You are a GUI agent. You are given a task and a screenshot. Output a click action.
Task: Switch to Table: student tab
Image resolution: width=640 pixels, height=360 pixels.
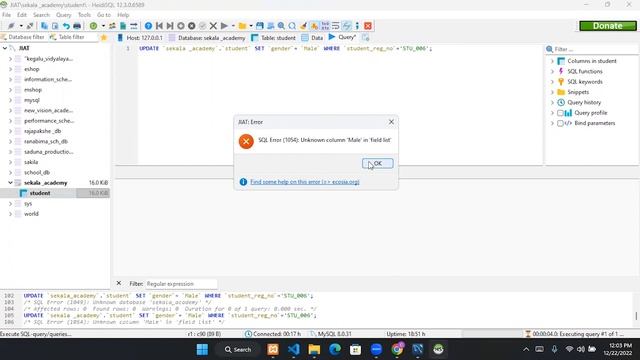coord(273,38)
